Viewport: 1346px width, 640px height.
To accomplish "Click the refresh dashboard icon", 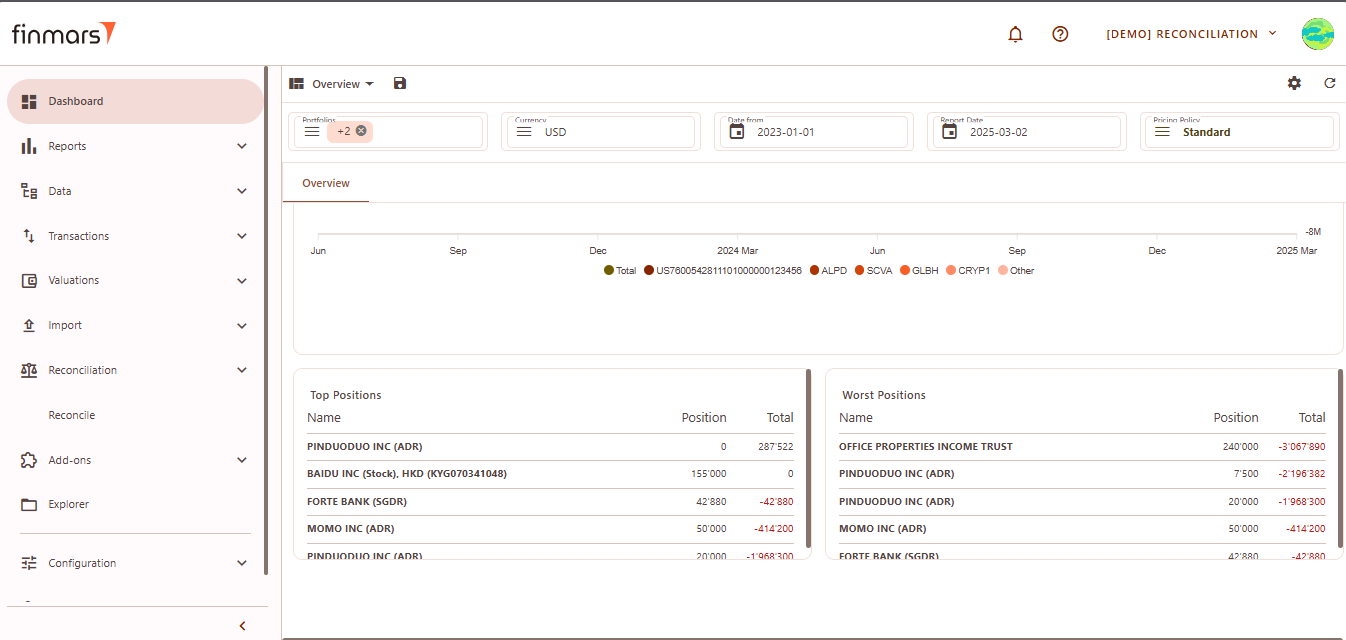I will point(1329,84).
